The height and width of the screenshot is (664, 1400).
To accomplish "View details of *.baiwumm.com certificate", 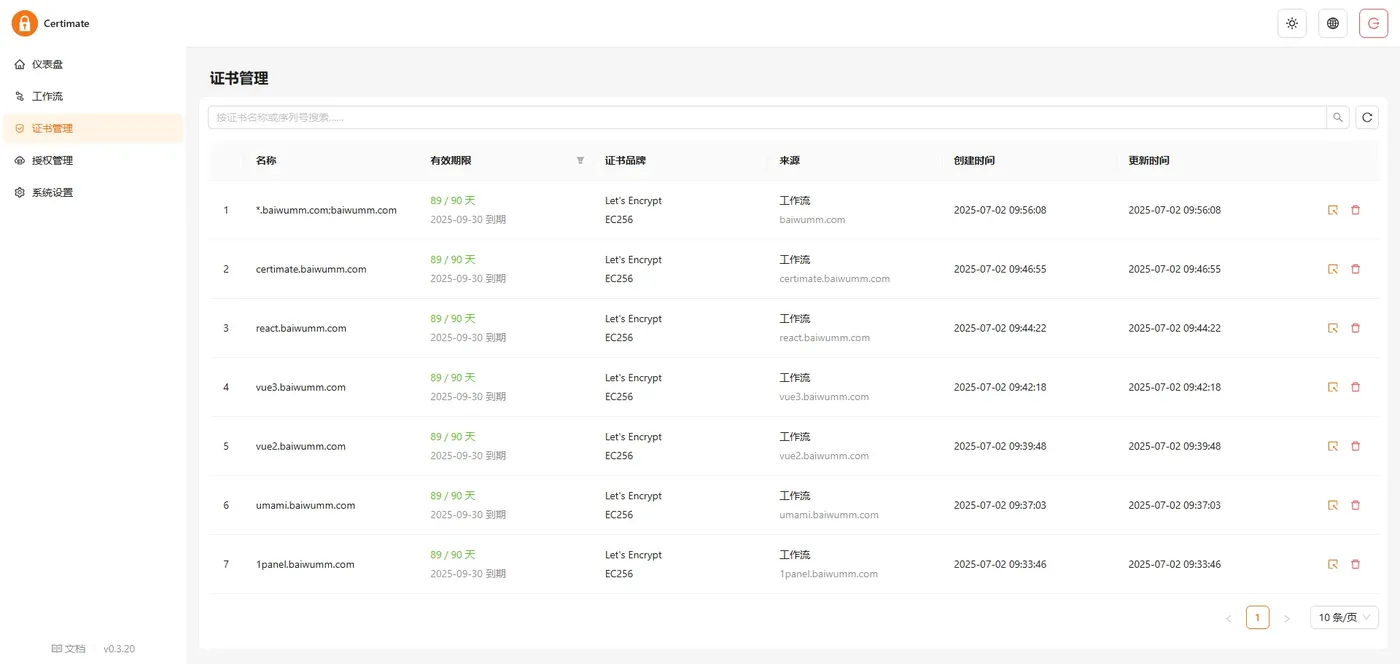I will 1333,210.
